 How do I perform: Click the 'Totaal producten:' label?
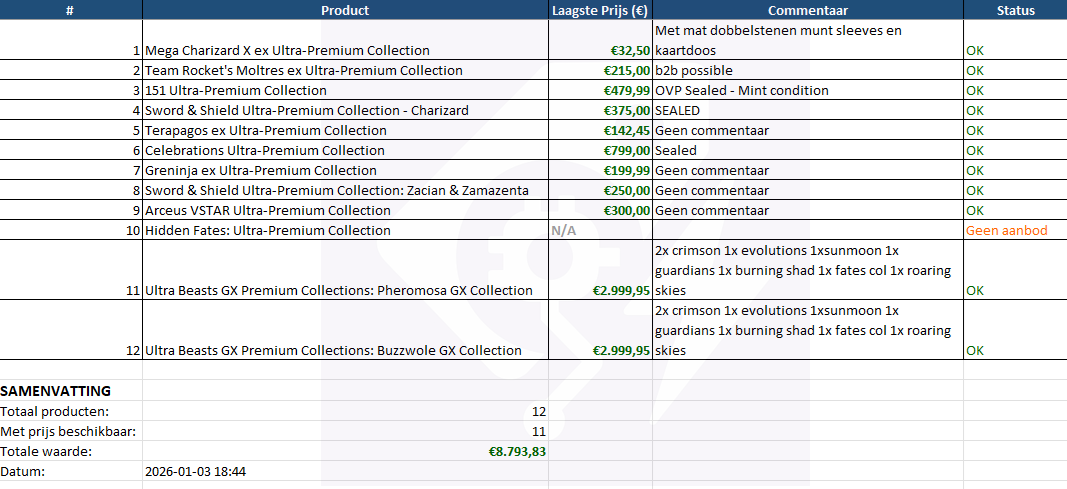[54, 411]
